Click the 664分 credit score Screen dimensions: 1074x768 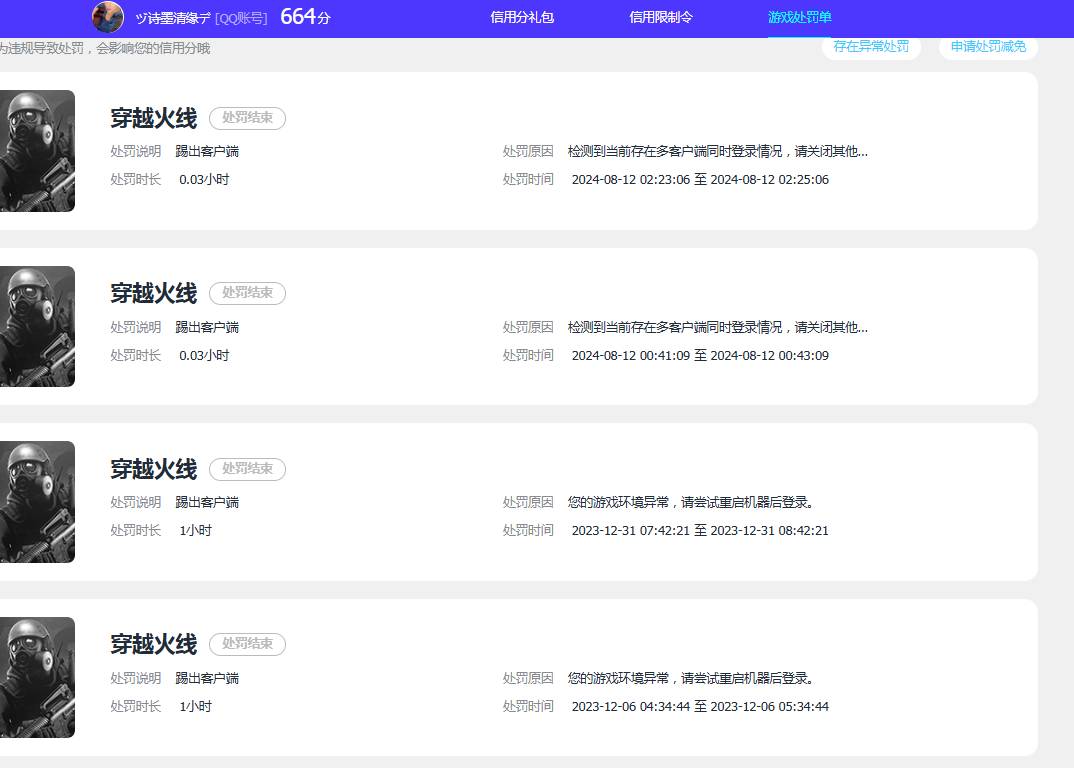click(x=305, y=17)
